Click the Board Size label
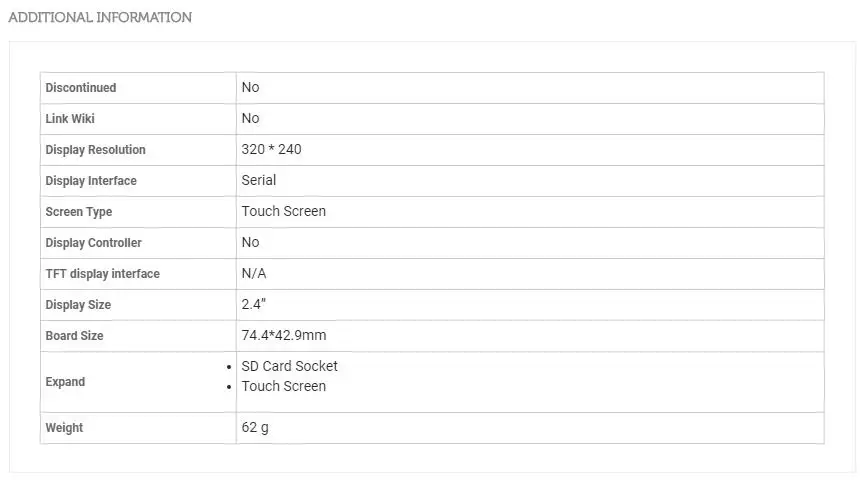Viewport: 866px width, 480px height. click(74, 336)
